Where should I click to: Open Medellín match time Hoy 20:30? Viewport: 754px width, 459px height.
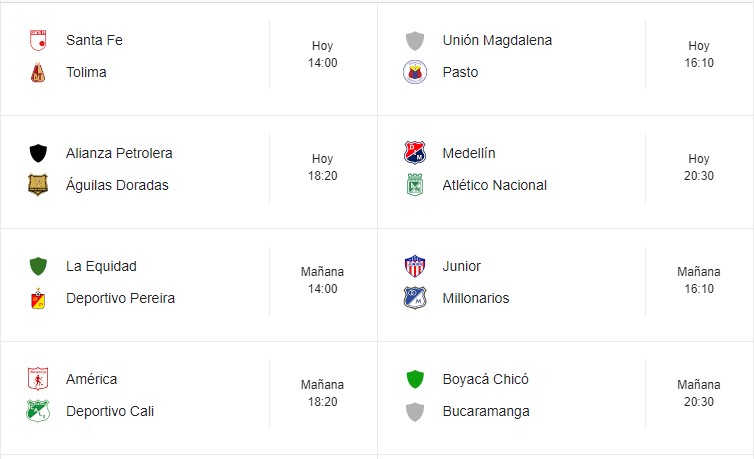pyautogui.click(x=699, y=168)
